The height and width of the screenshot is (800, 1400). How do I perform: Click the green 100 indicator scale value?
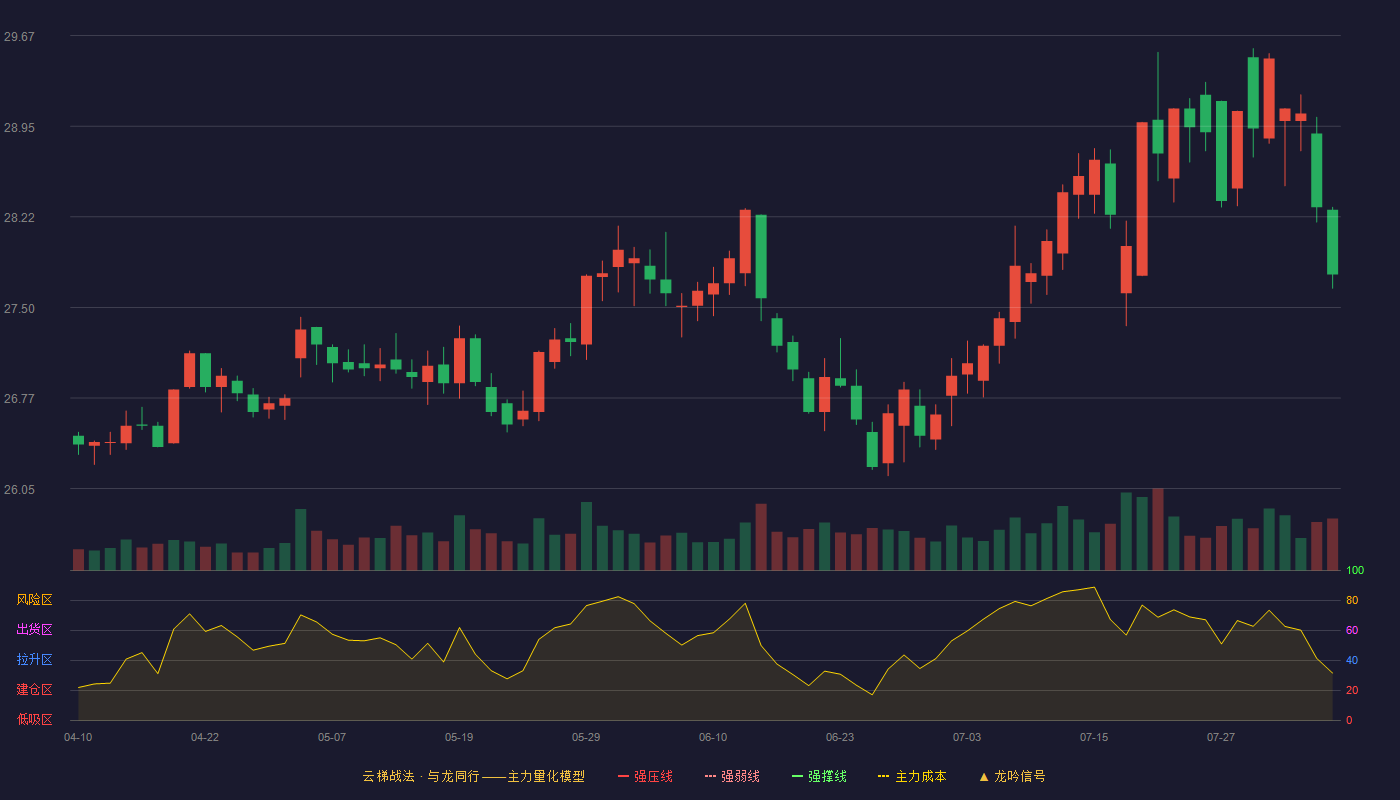1355,571
